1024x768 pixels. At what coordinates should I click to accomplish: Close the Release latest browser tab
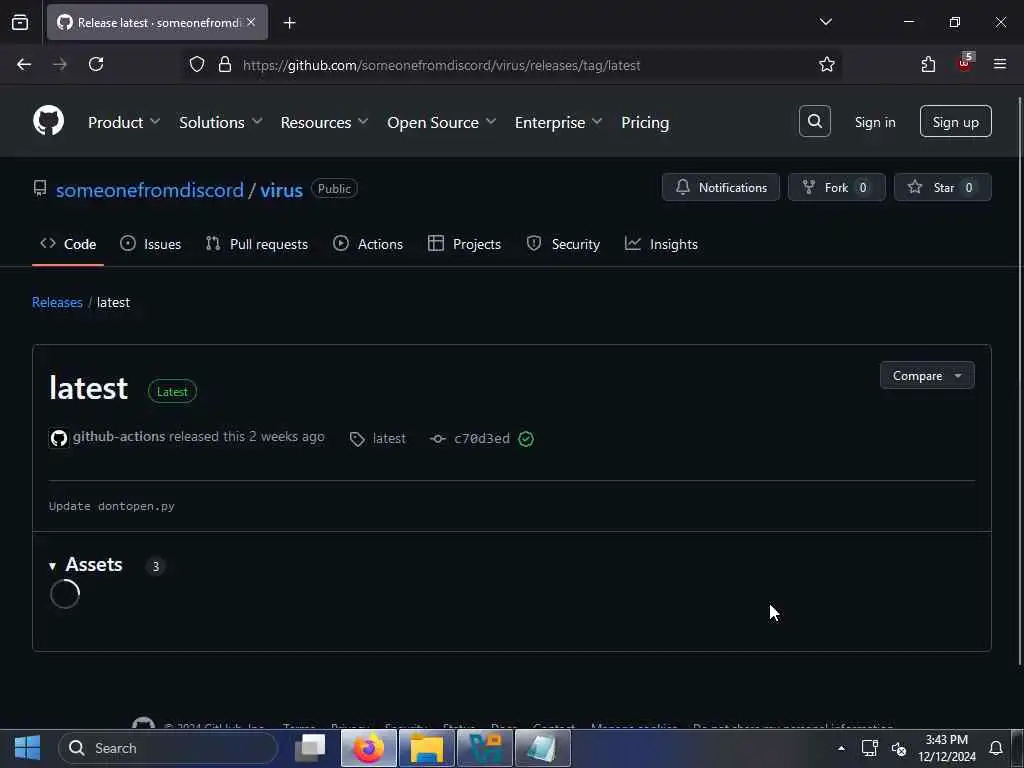click(251, 22)
